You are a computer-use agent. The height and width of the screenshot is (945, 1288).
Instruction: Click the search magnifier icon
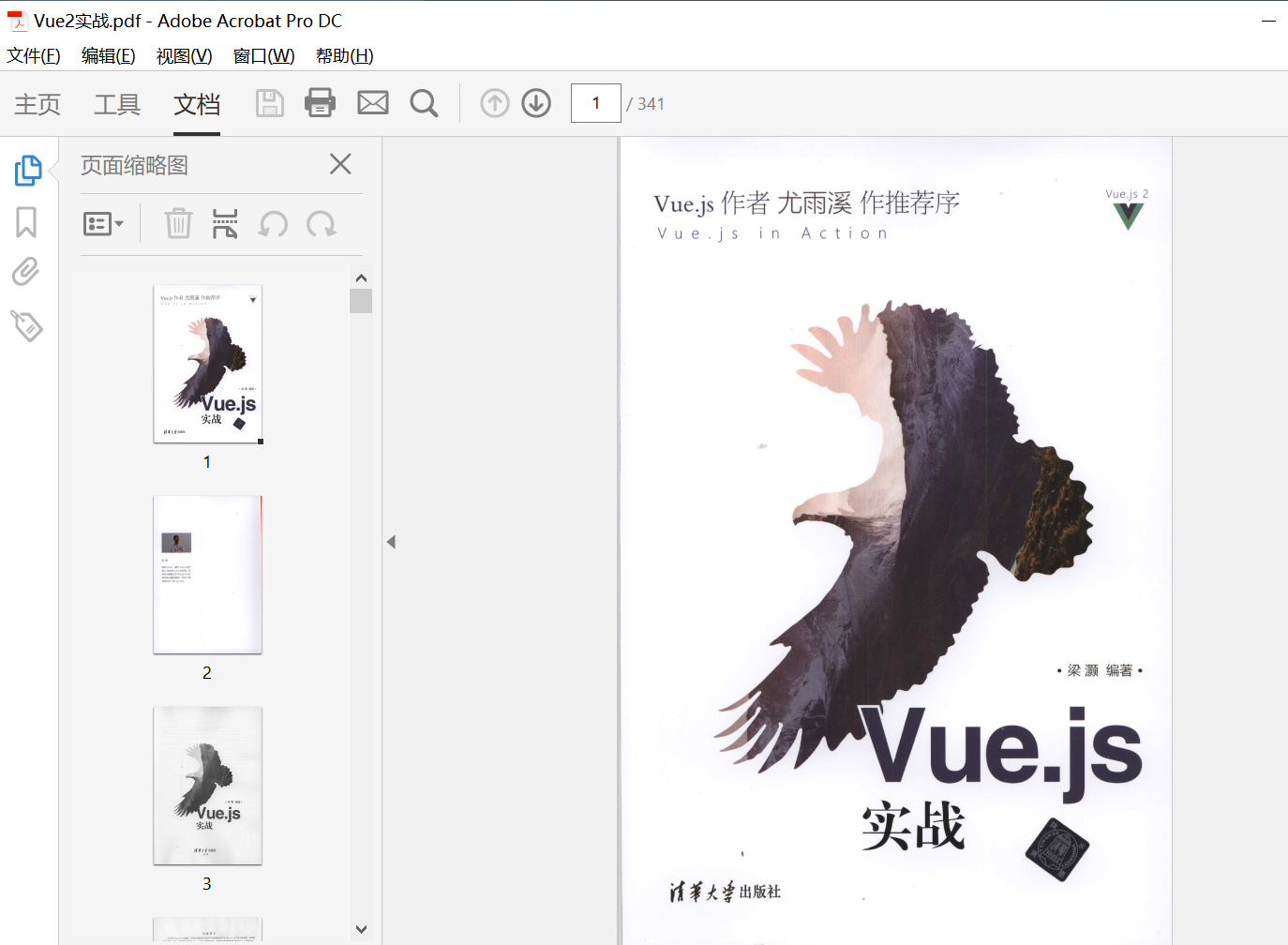coord(424,103)
